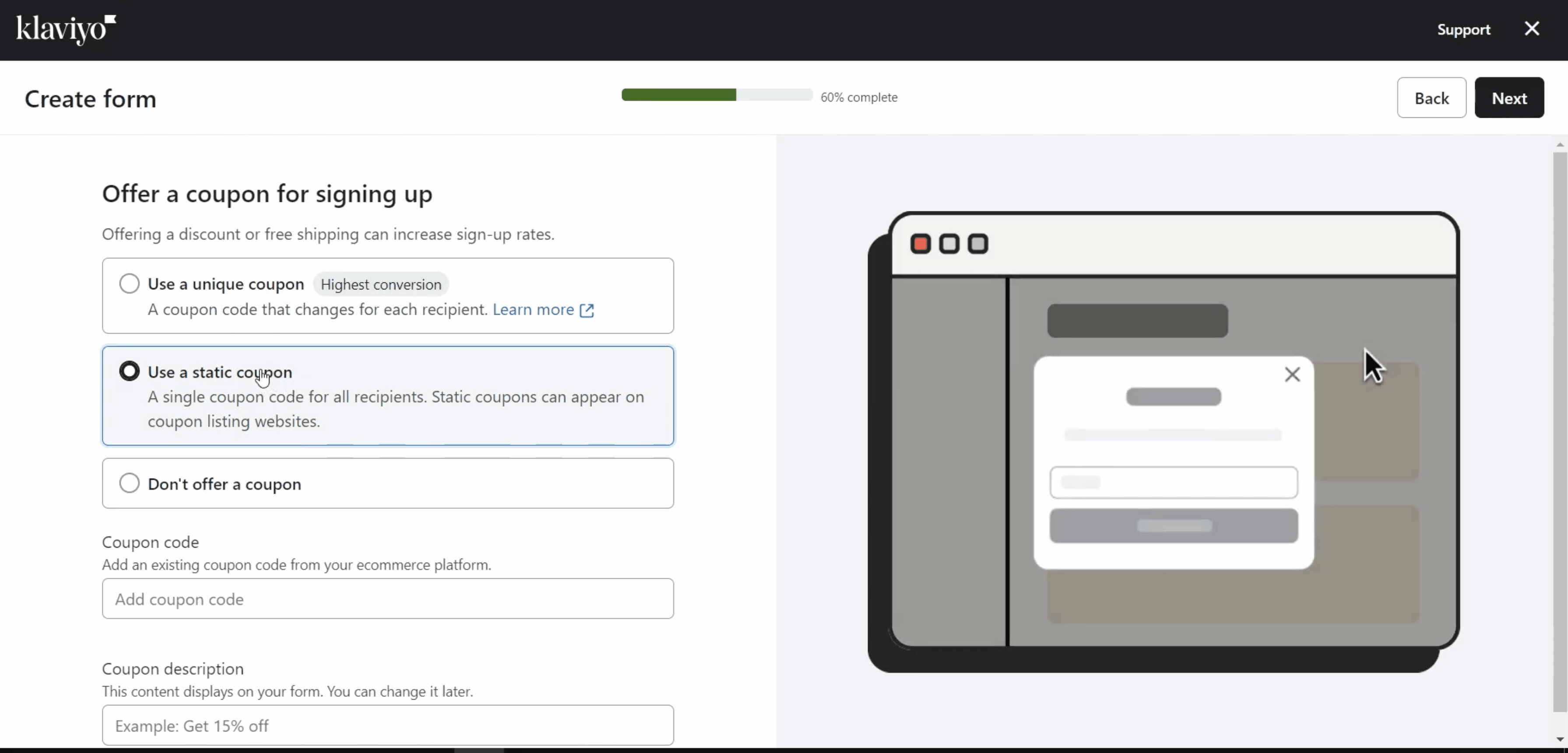Choose Don't offer a coupon
Viewport: 1568px width, 753px height.
[x=129, y=483]
